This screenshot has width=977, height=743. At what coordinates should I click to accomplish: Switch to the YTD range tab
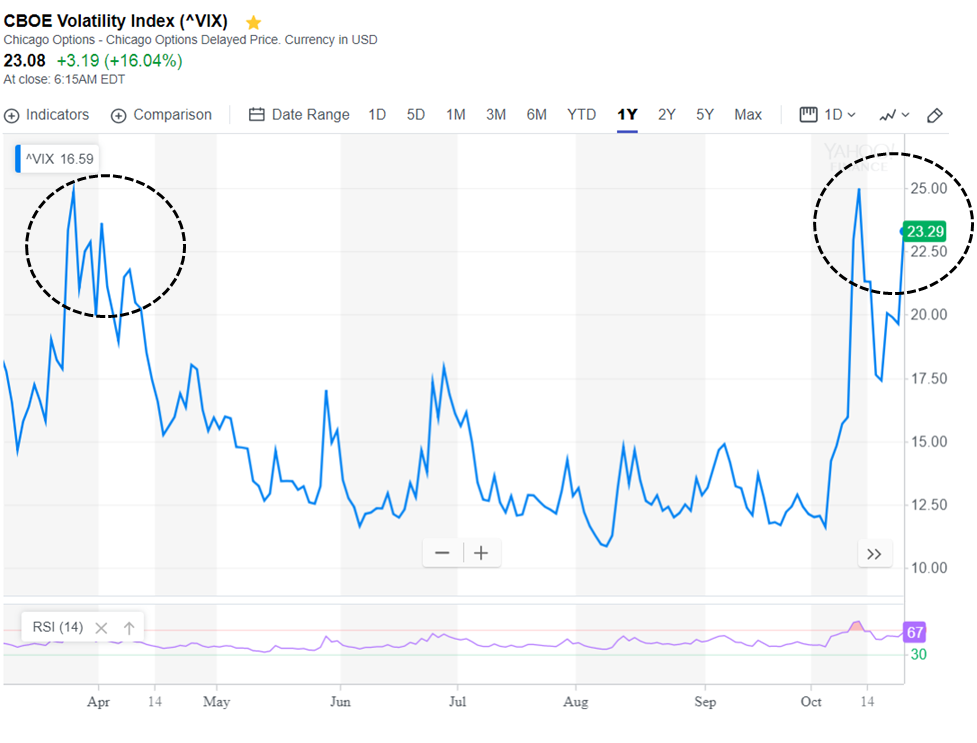click(x=581, y=114)
